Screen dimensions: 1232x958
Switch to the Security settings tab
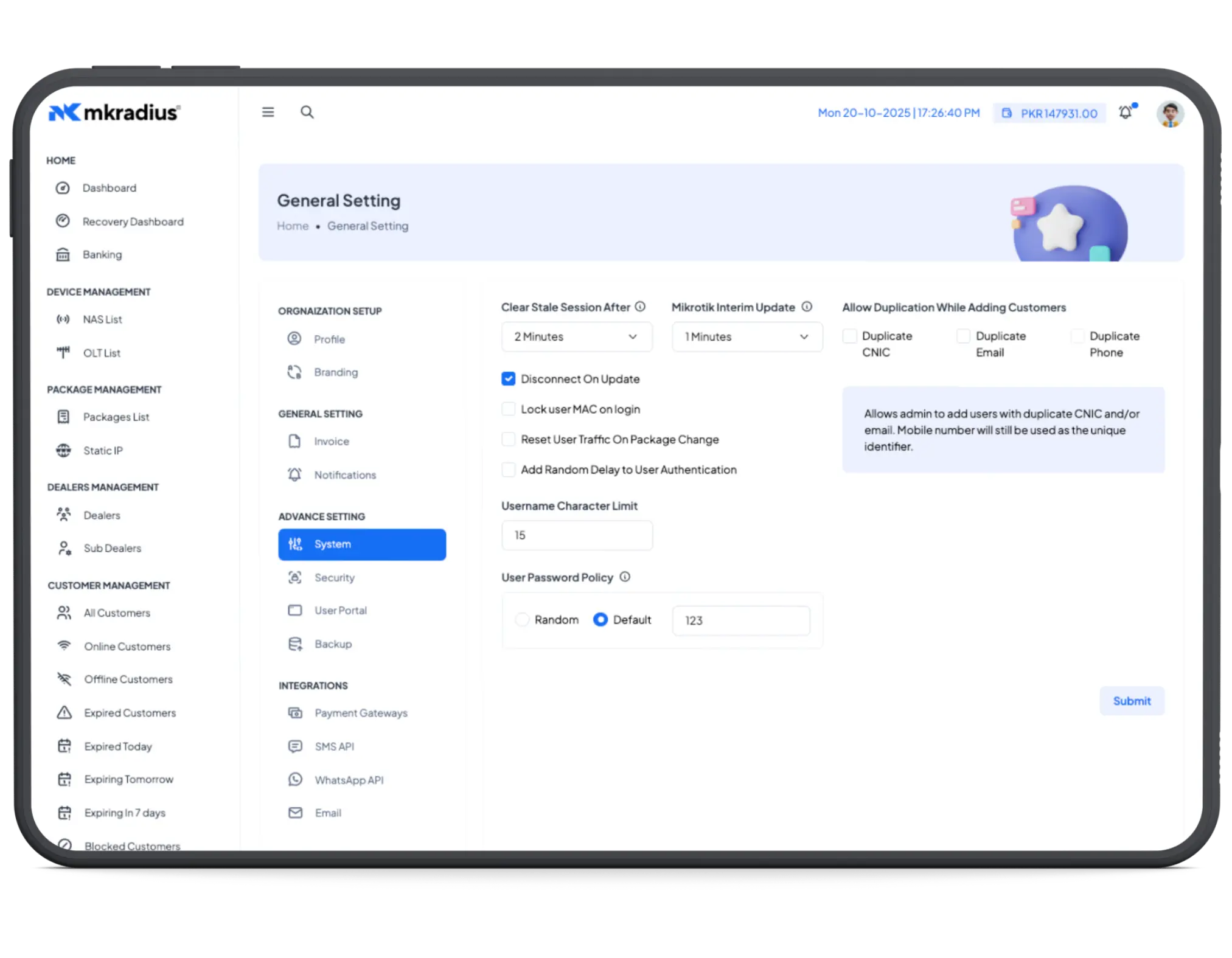click(x=335, y=577)
